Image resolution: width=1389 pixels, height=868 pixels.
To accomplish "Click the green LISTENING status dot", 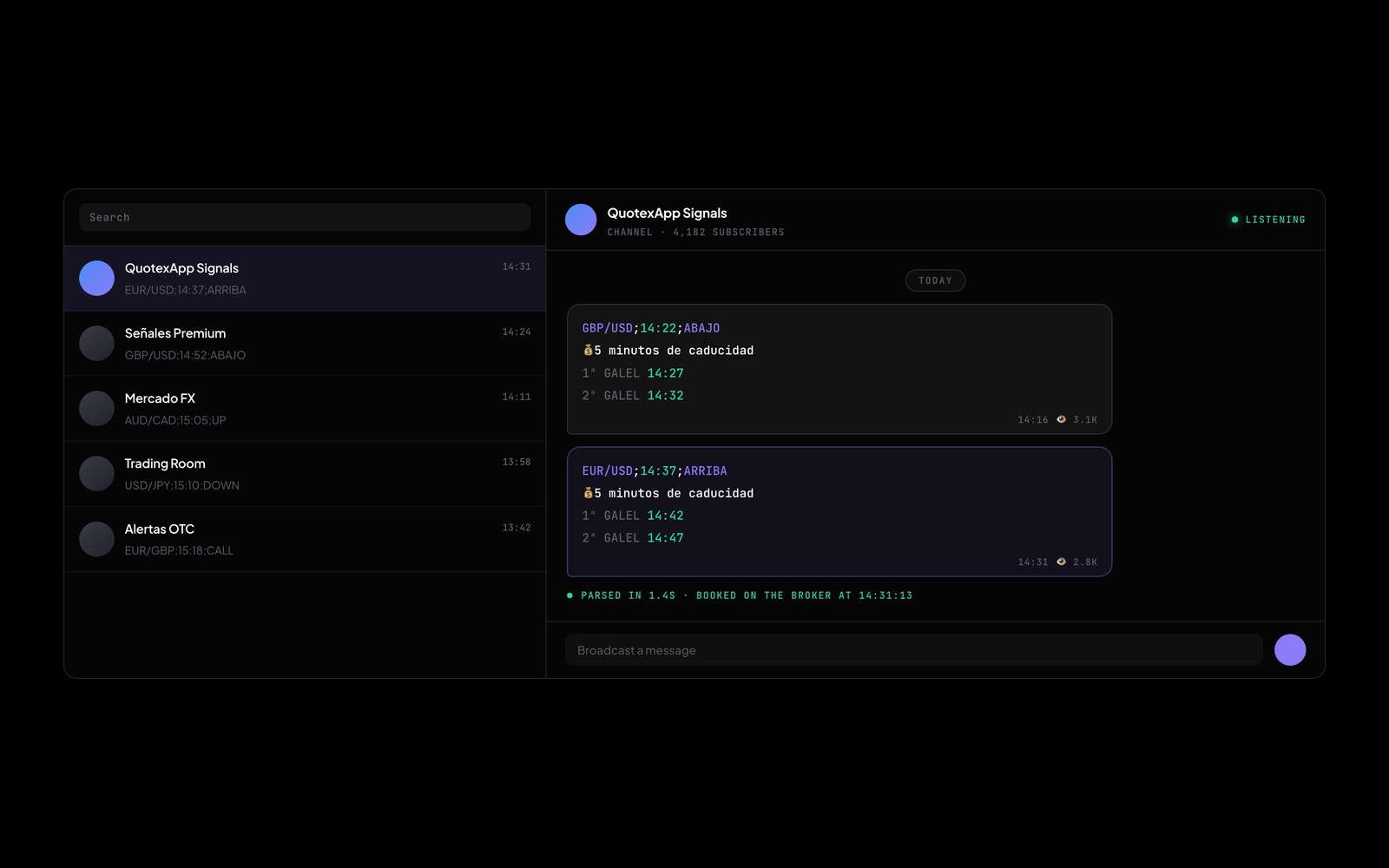I will 1234,220.
